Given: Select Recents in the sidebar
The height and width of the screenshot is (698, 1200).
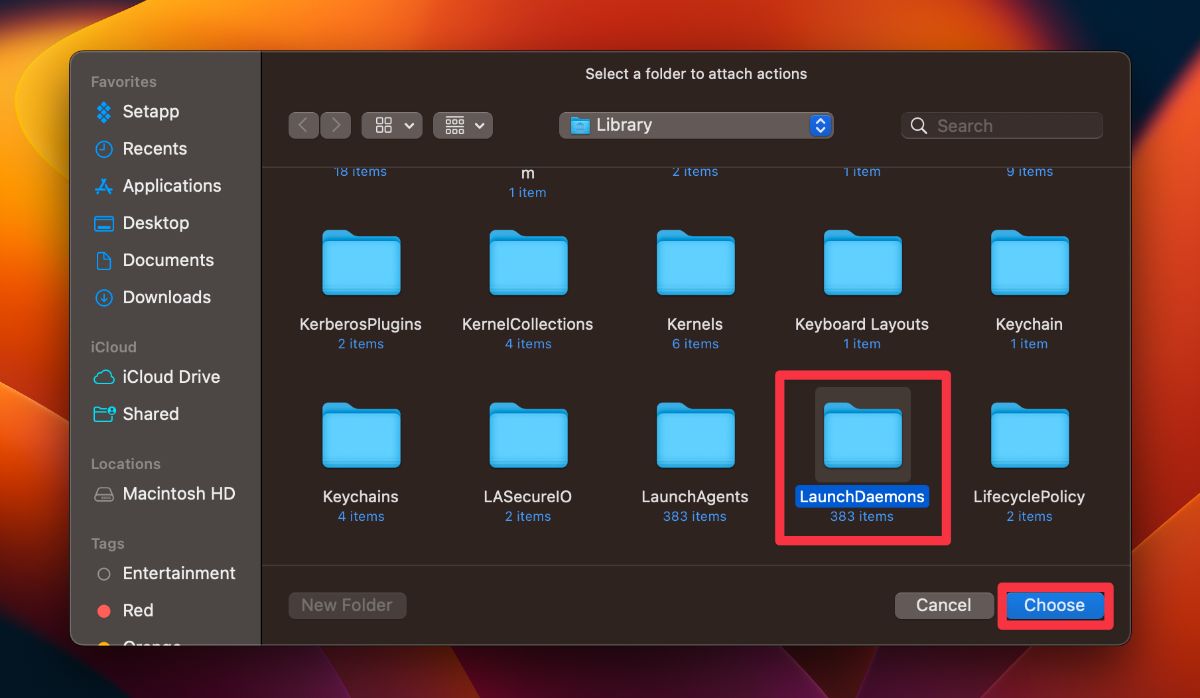Looking at the screenshot, I should tap(154, 149).
